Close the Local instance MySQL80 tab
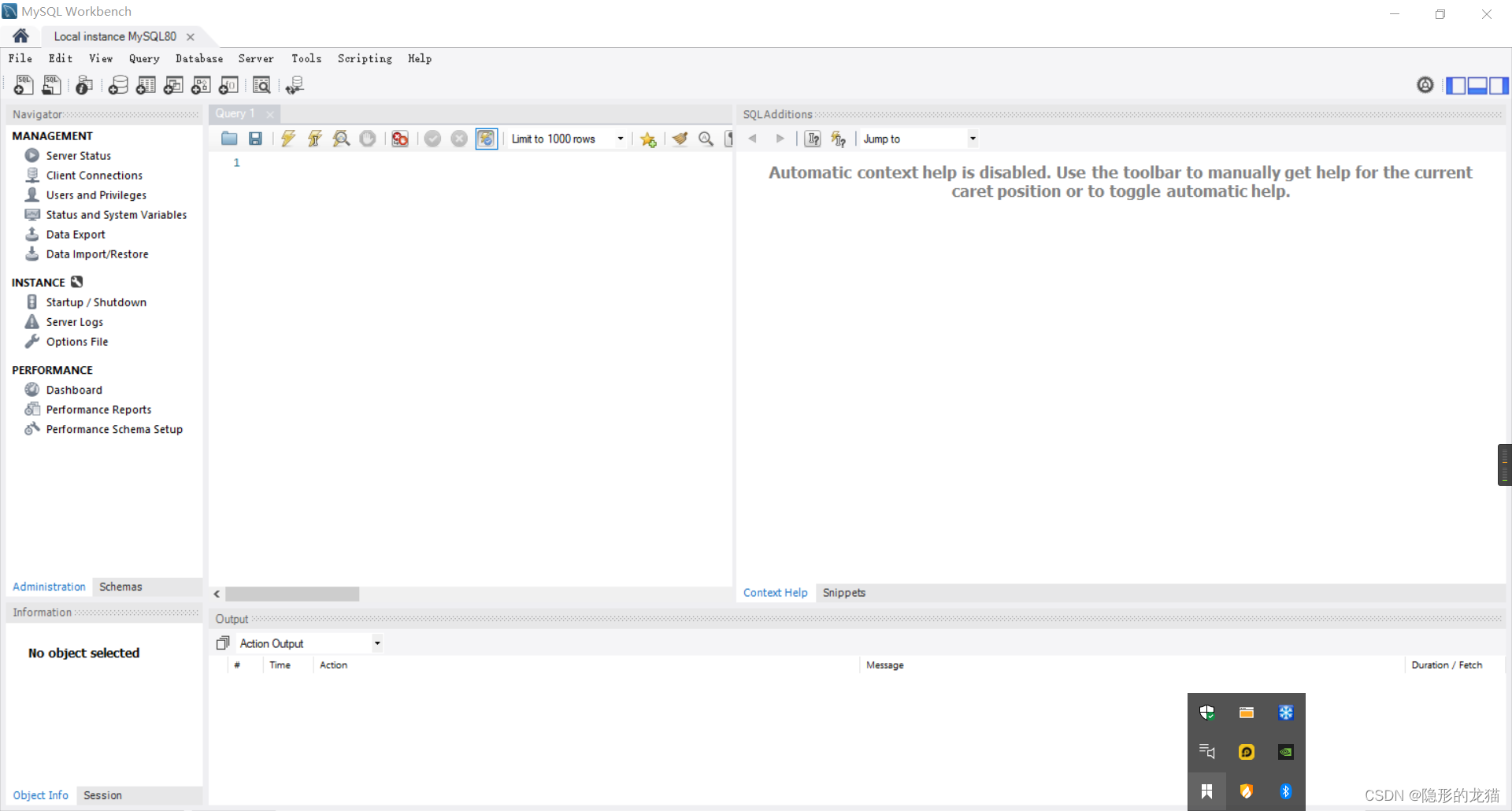The image size is (1512, 811). click(191, 37)
